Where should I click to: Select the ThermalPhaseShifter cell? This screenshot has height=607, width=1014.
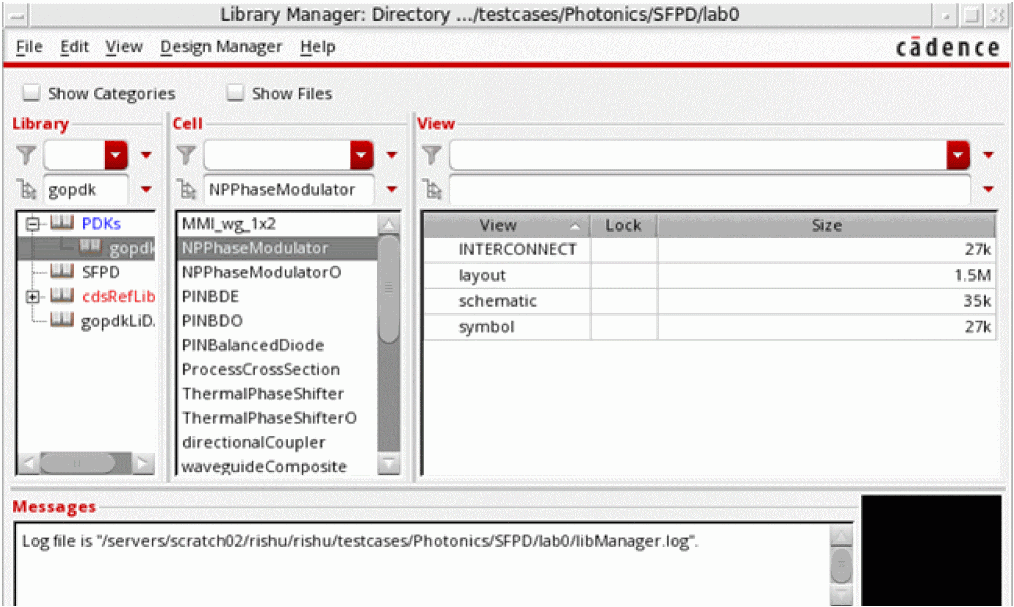coord(263,393)
